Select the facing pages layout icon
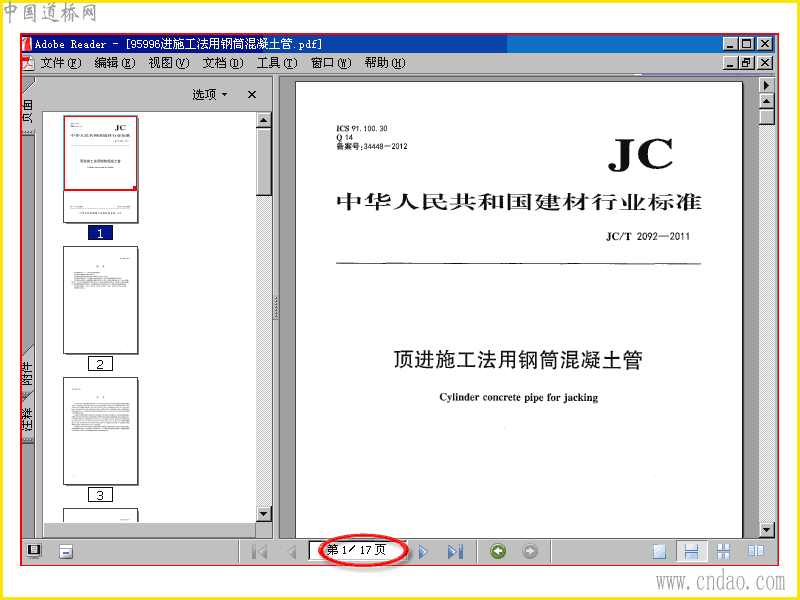The image size is (800, 600). pyautogui.click(x=756, y=552)
